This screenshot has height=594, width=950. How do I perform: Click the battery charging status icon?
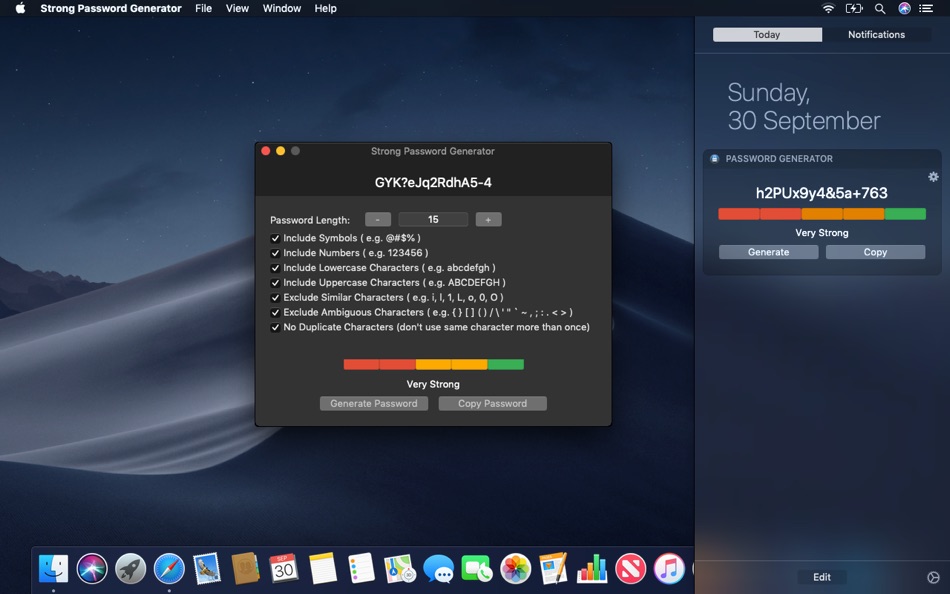pos(854,8)
